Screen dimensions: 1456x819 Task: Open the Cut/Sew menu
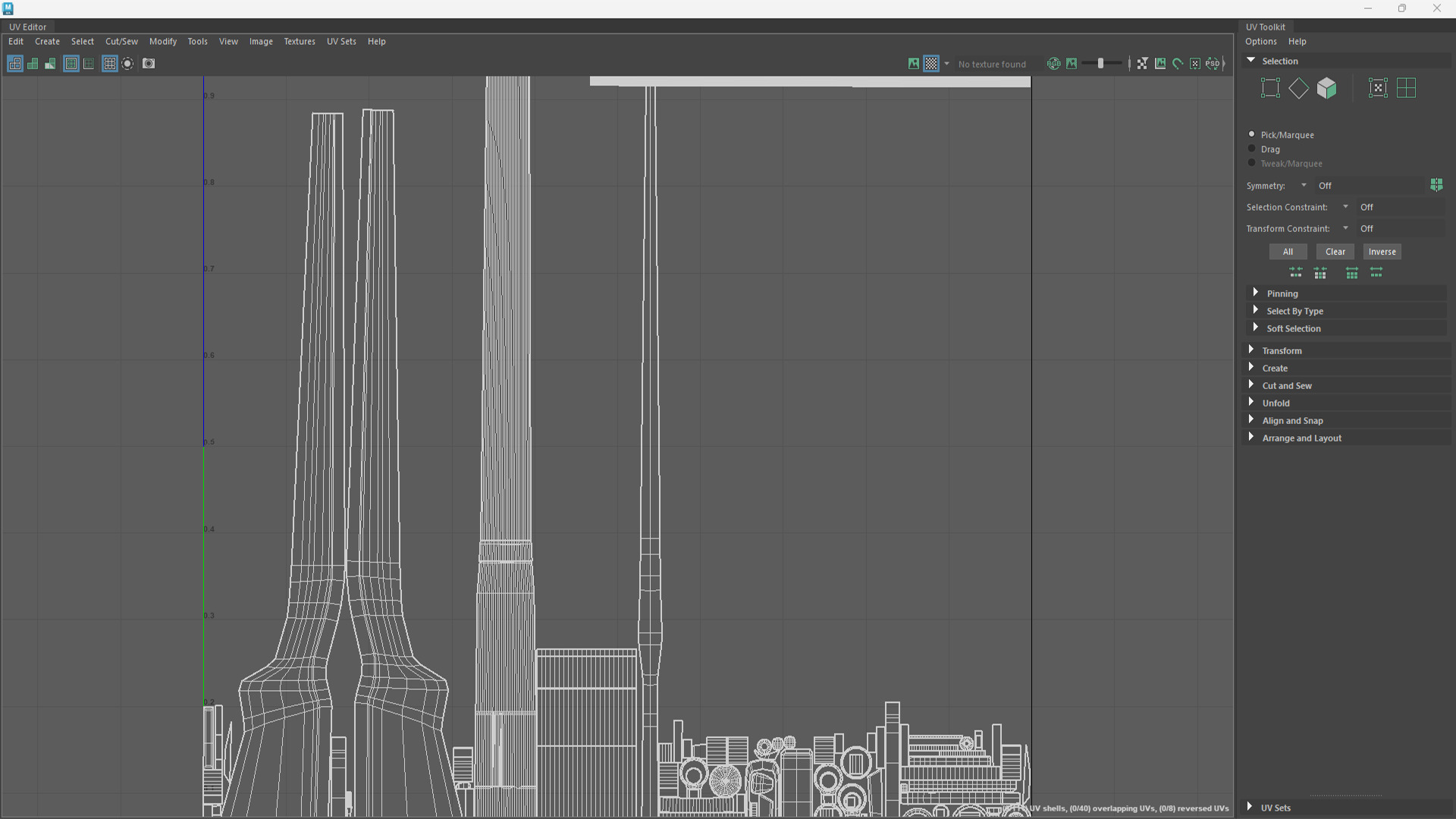[121, 42]
